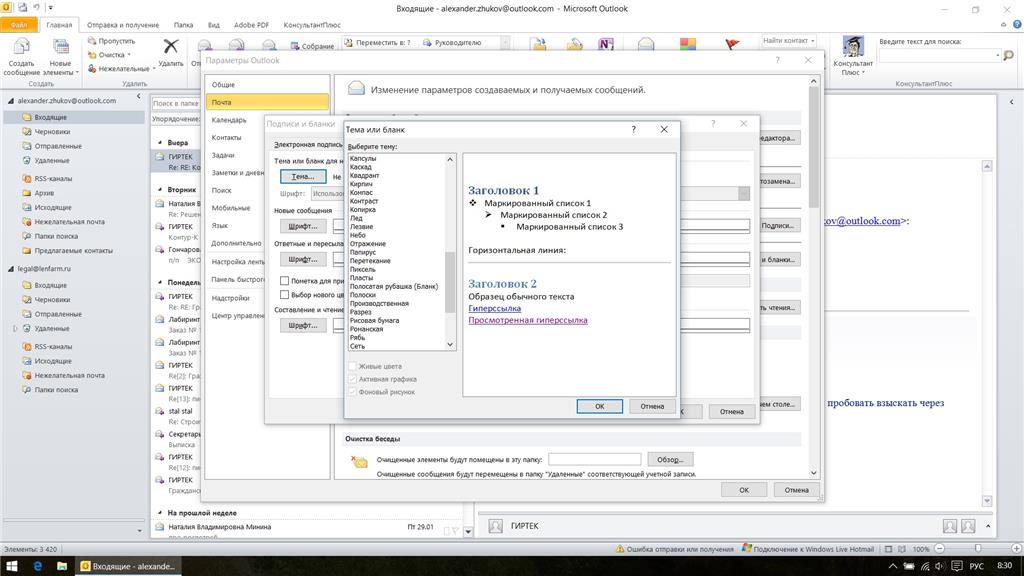Open the Файл tab

coord(19,25)
